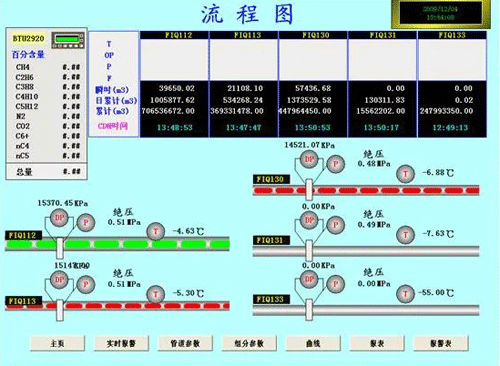Click the date and time display panel
500x366 pixels.
click(x=441, y=13)
